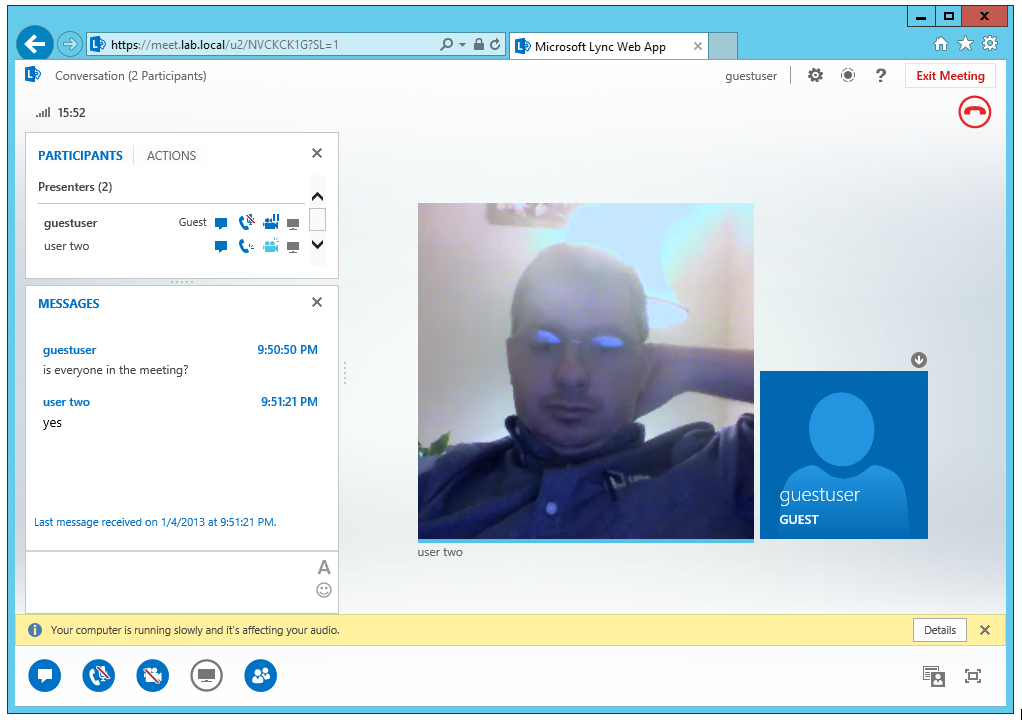
Task: Click the Exit Meeting button
Action: pos(950,76)
